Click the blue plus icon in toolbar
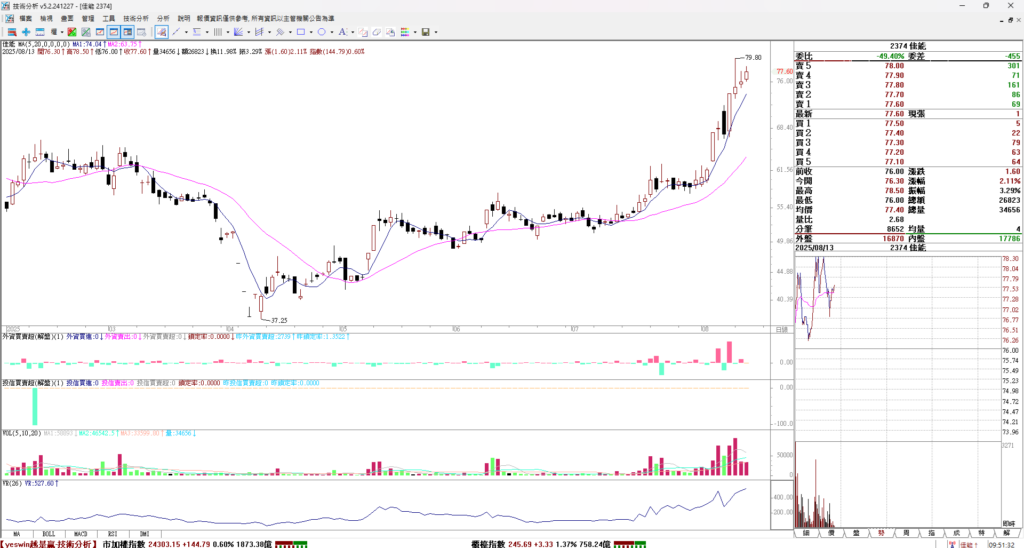The image size is (1024, 548). 26,32
